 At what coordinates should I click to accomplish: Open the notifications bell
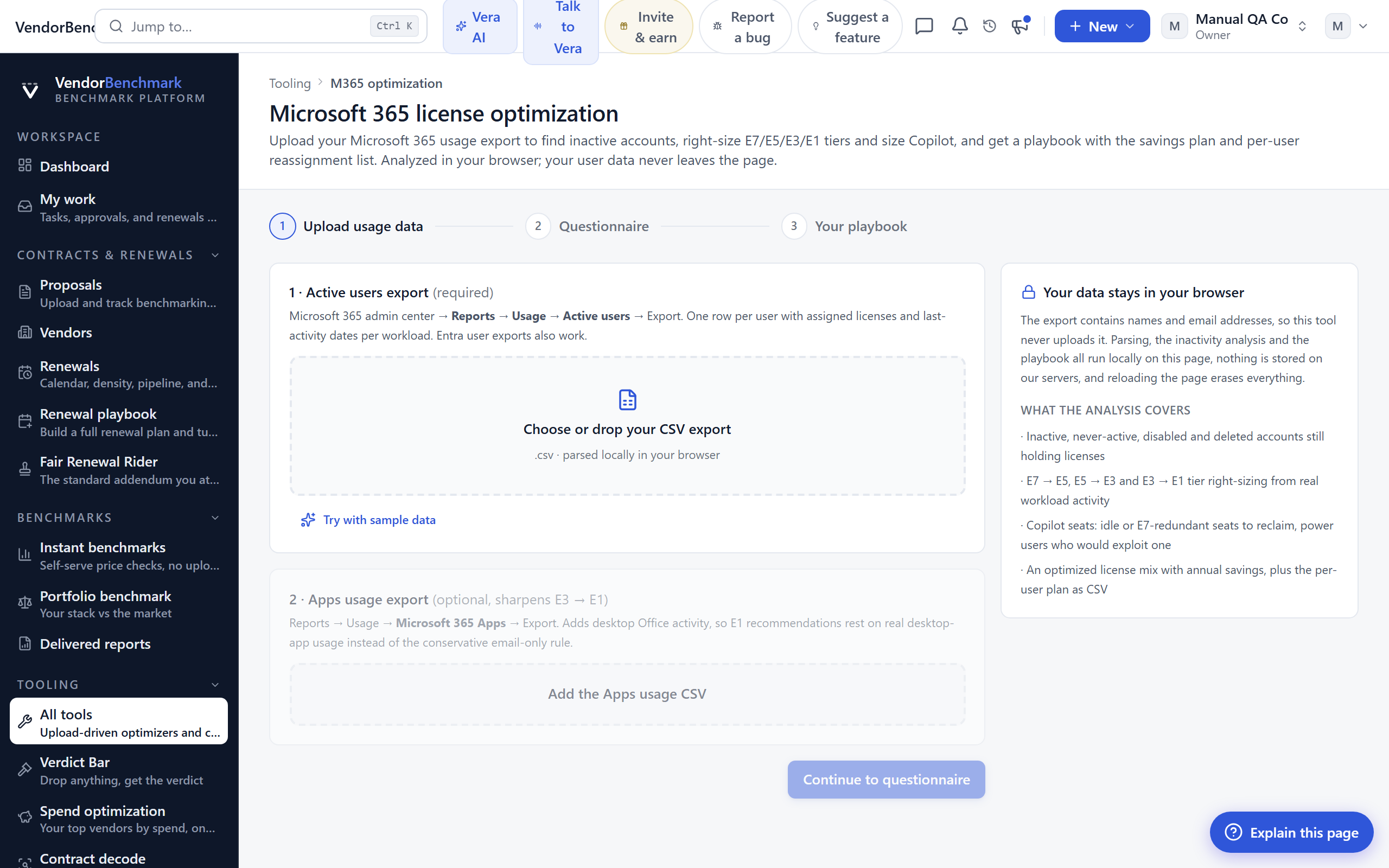point(960,27)
